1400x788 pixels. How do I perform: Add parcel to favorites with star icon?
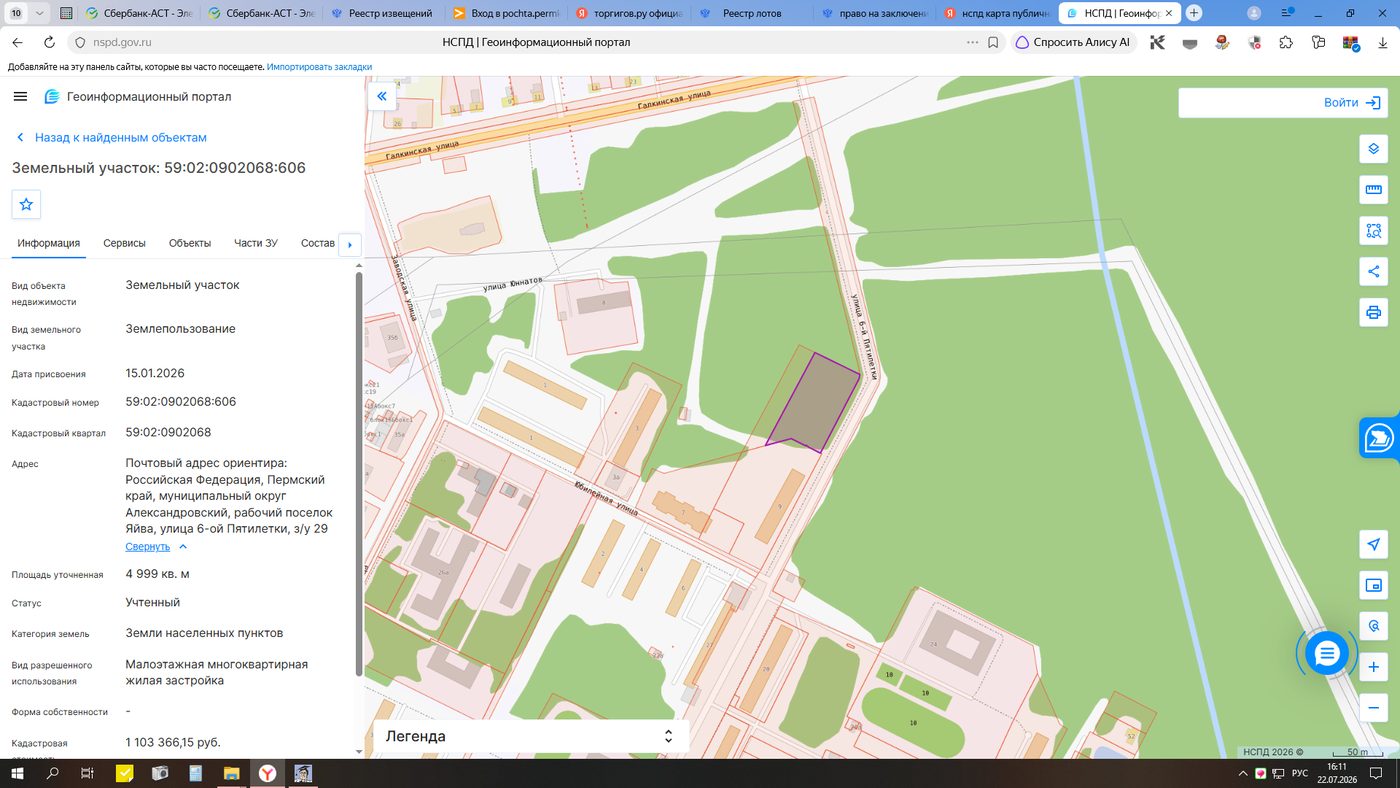[26, 204]
